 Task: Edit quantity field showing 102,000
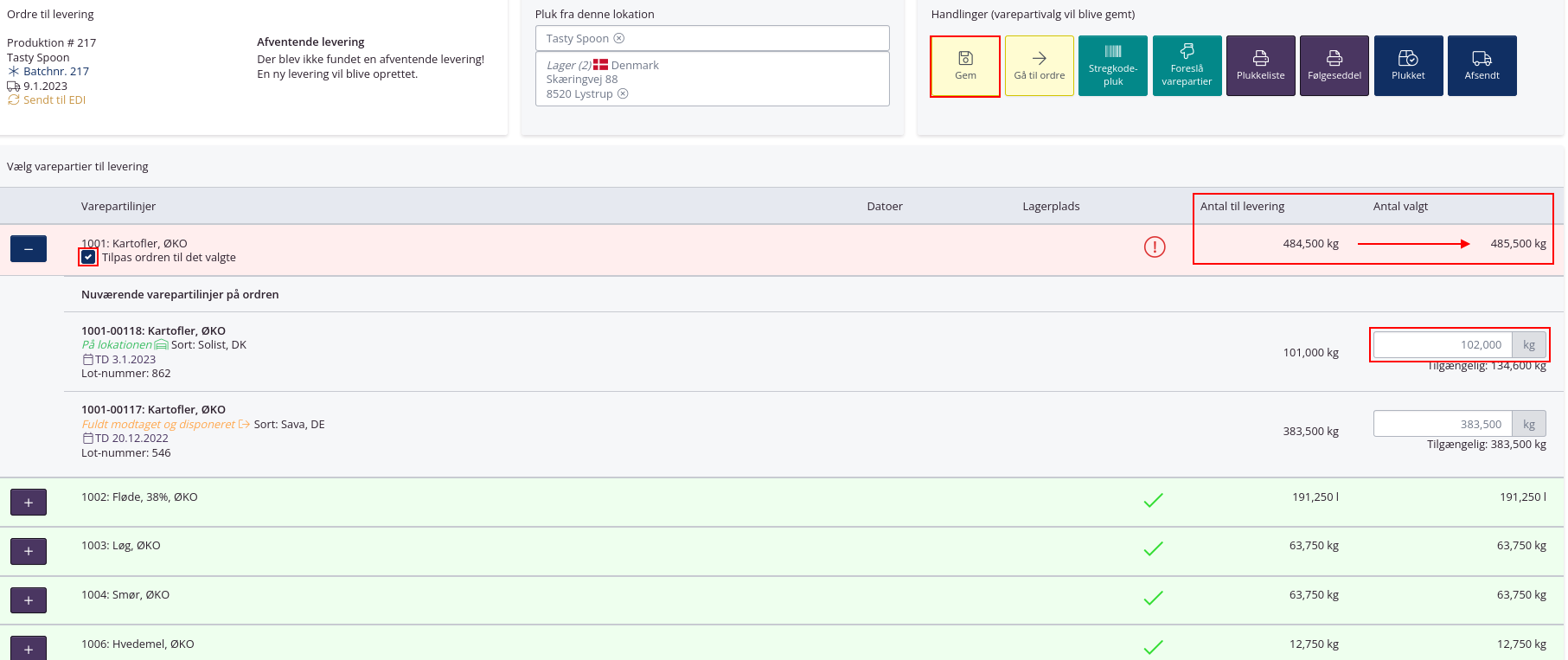pos(1442,344)
